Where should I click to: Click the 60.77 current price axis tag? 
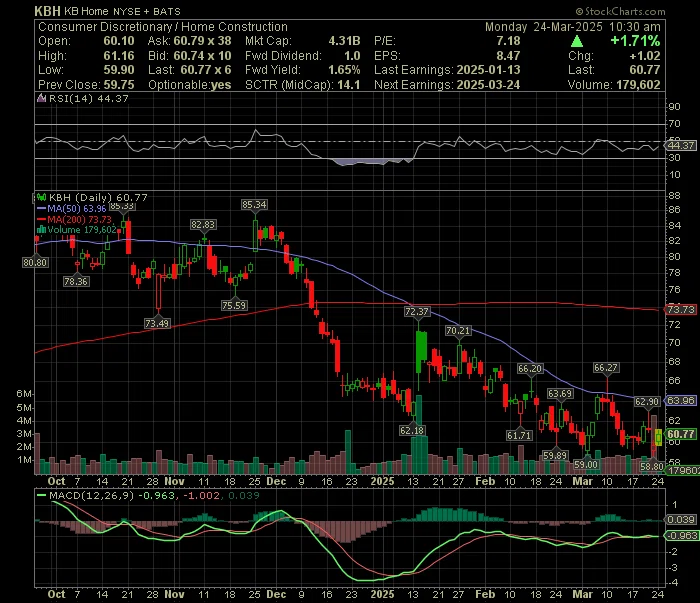point(680,434)
